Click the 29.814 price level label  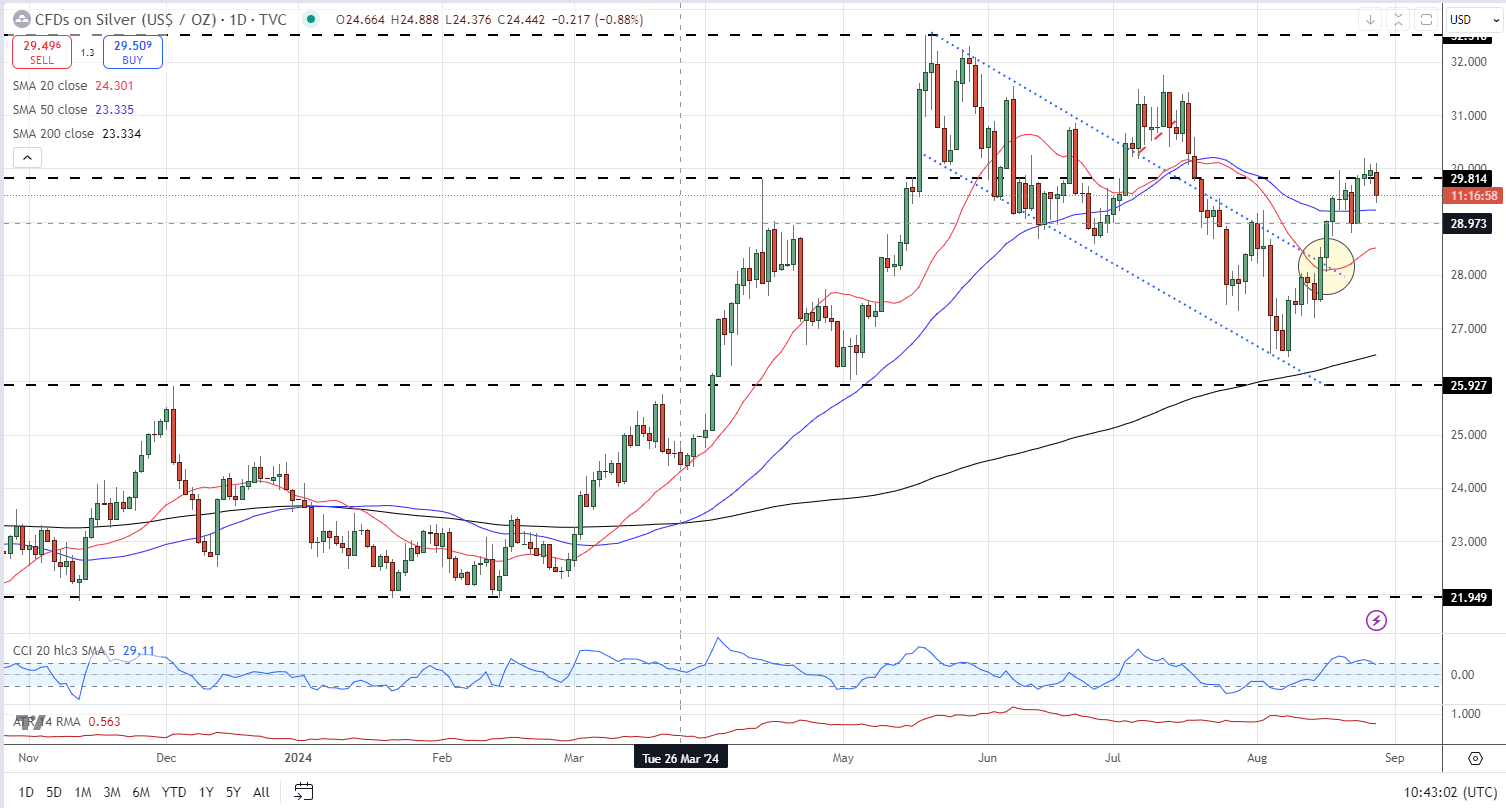[1468, 178]
